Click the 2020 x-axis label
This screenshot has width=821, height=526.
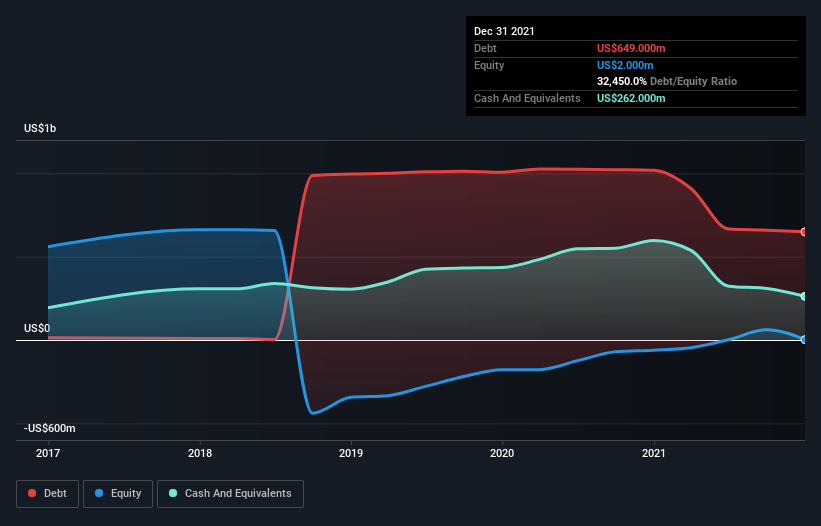click(x=502, y=453)
